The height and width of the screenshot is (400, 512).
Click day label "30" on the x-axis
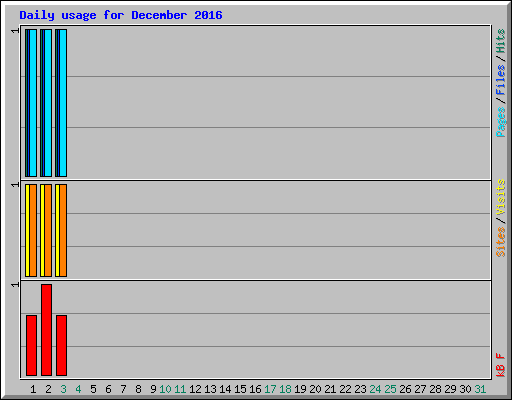tap(465, 389)
